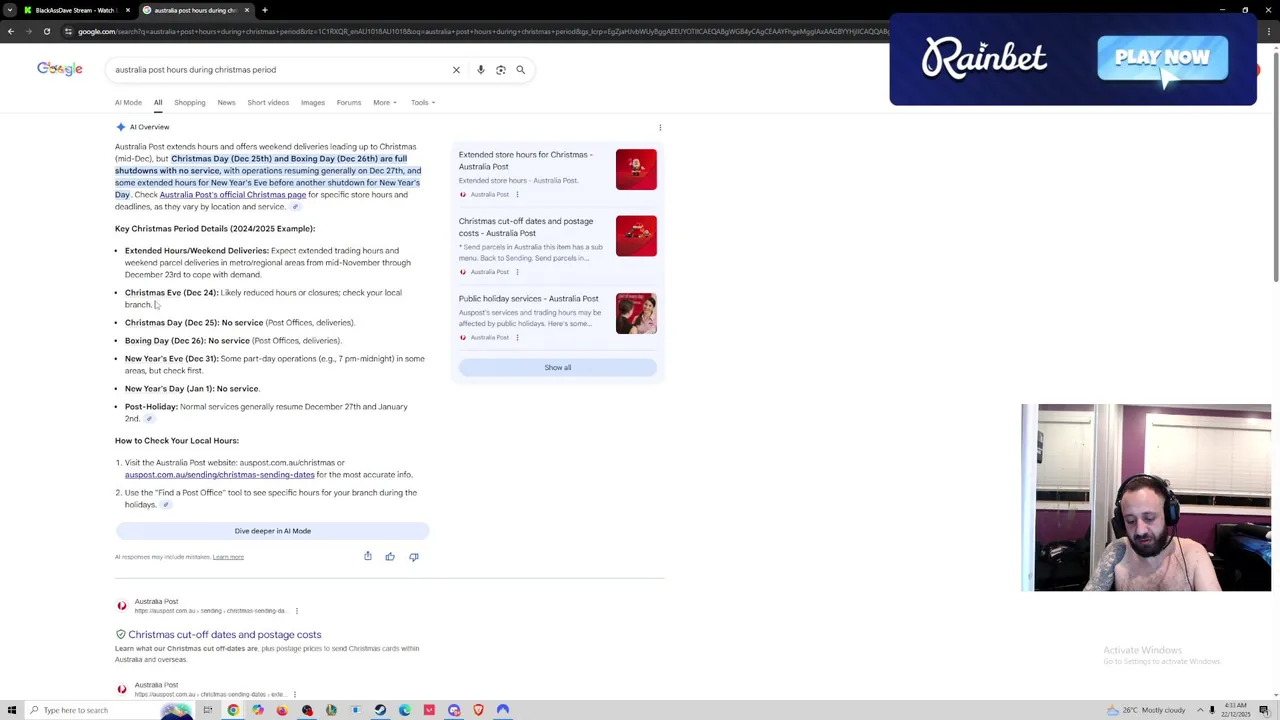The image size is (1280, 720).
Task: Switch to Images results tab
Action: [313, 102]
